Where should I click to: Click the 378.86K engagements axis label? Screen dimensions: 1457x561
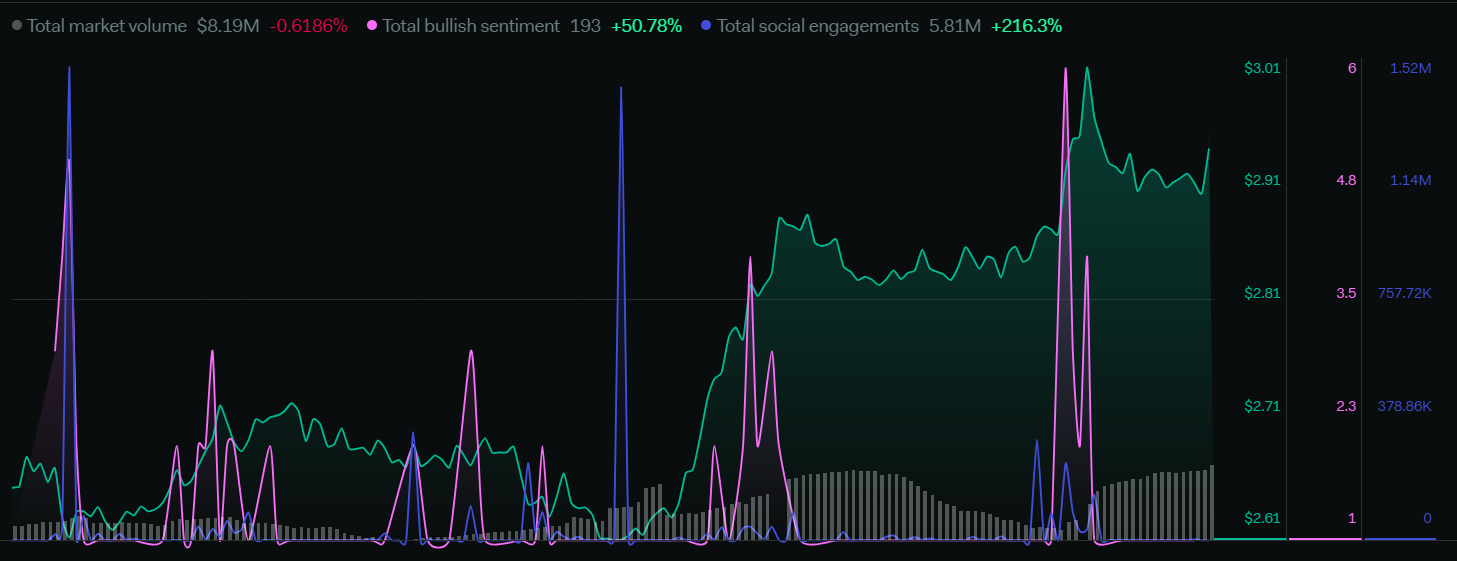1404,406
